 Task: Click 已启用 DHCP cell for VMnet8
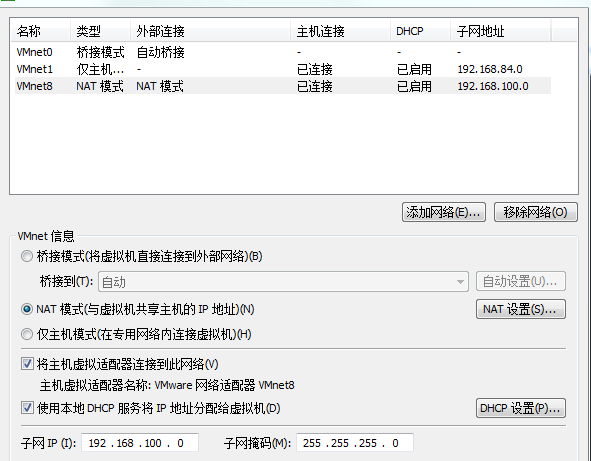click(x=414, y=86)
